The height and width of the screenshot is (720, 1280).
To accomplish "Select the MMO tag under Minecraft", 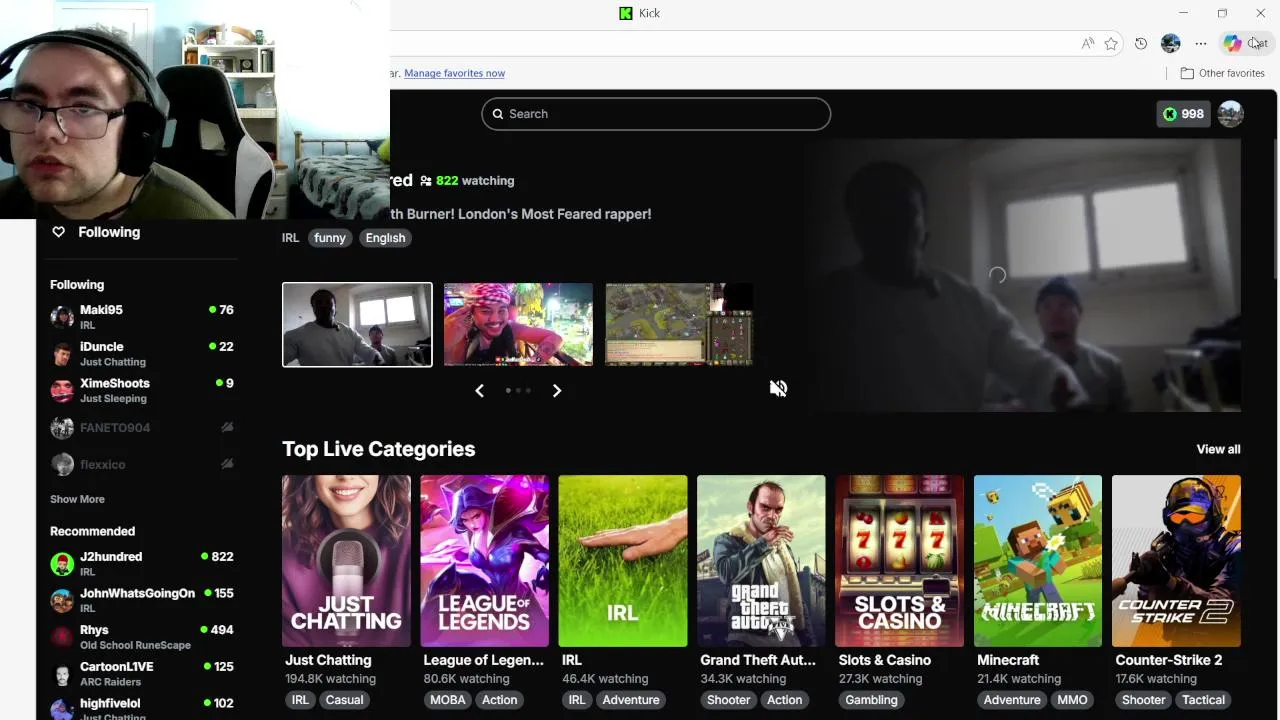I will tap(1072, 700).
